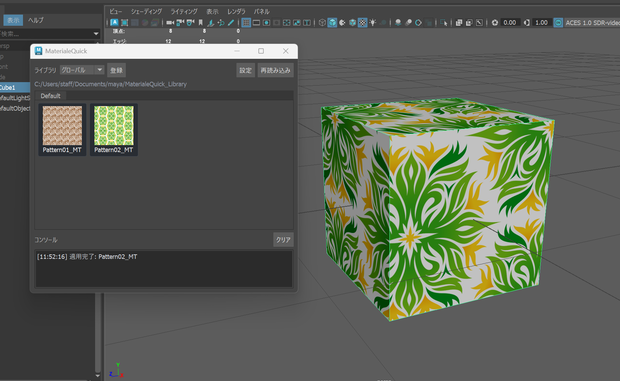Click the camera Bookmarks icon
Image resolution: width=620 pixels, height=381 pixels.
200,23
